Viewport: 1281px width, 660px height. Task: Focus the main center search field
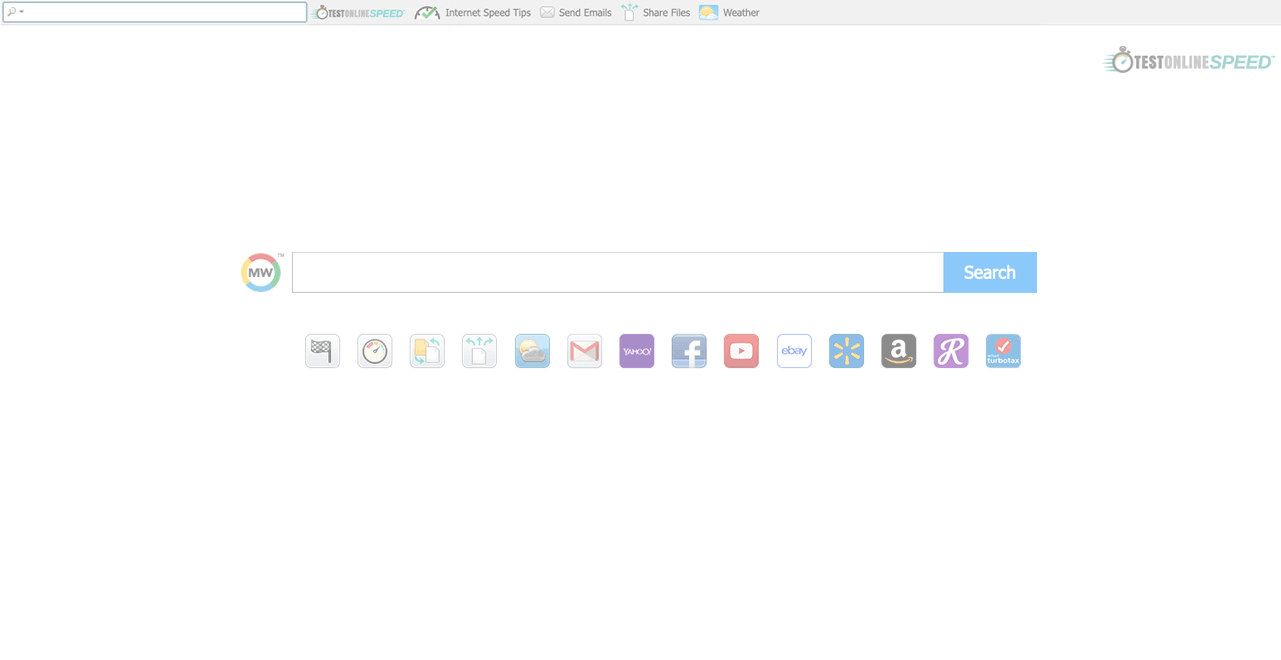point(618,272)
